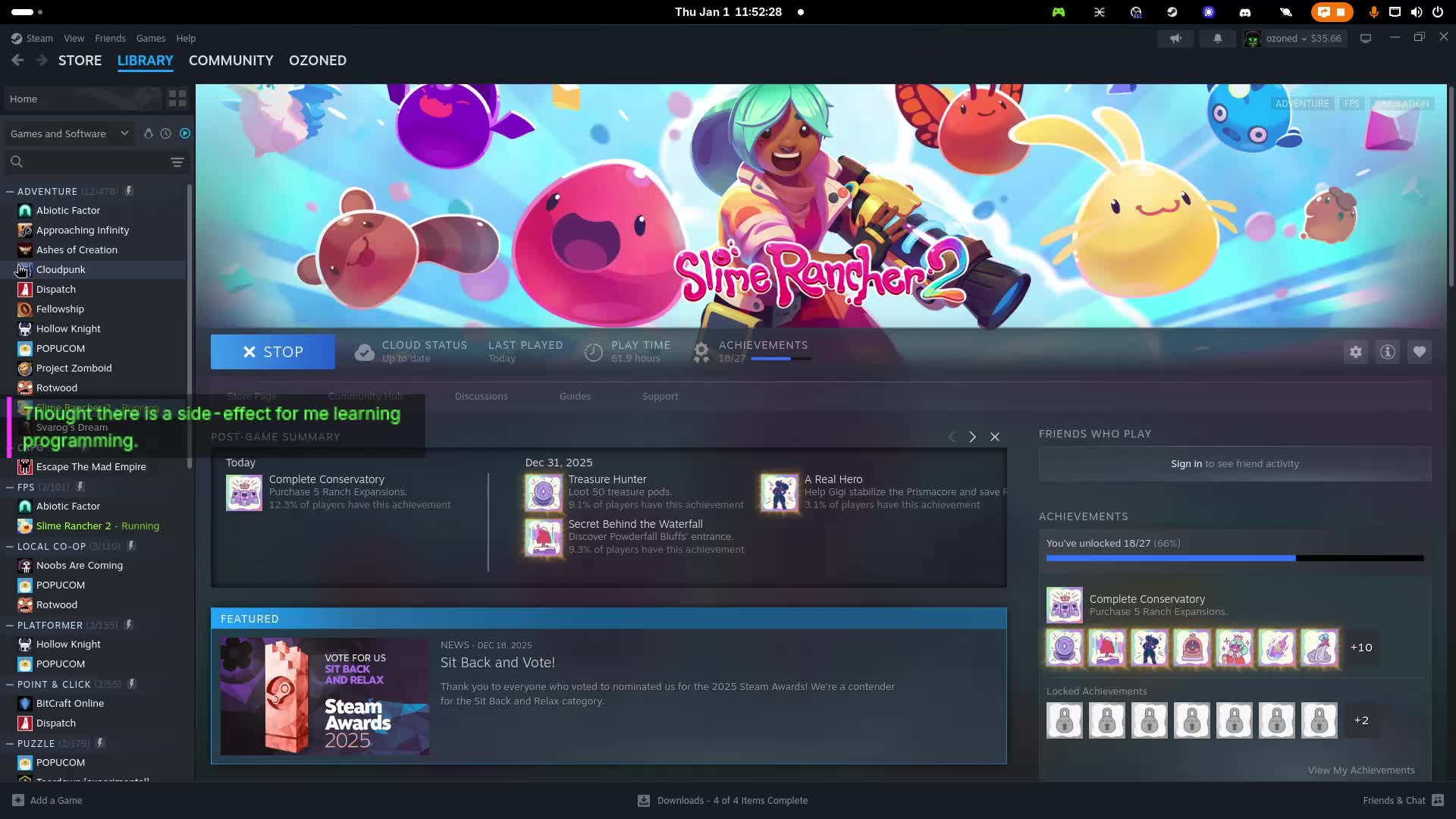The height and width of the screenshot is (819, 1456).
Task: Toggle the Linux compatible games filter
Action: [x=149, y=133]
